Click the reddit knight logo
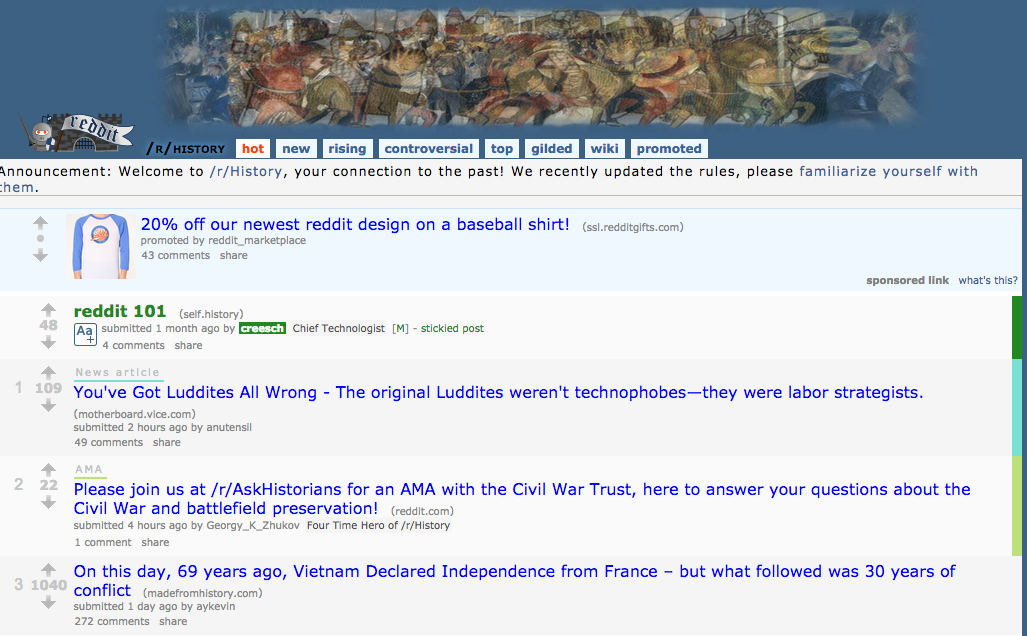This screenshot has height=636, width=1027. (77, 133)
